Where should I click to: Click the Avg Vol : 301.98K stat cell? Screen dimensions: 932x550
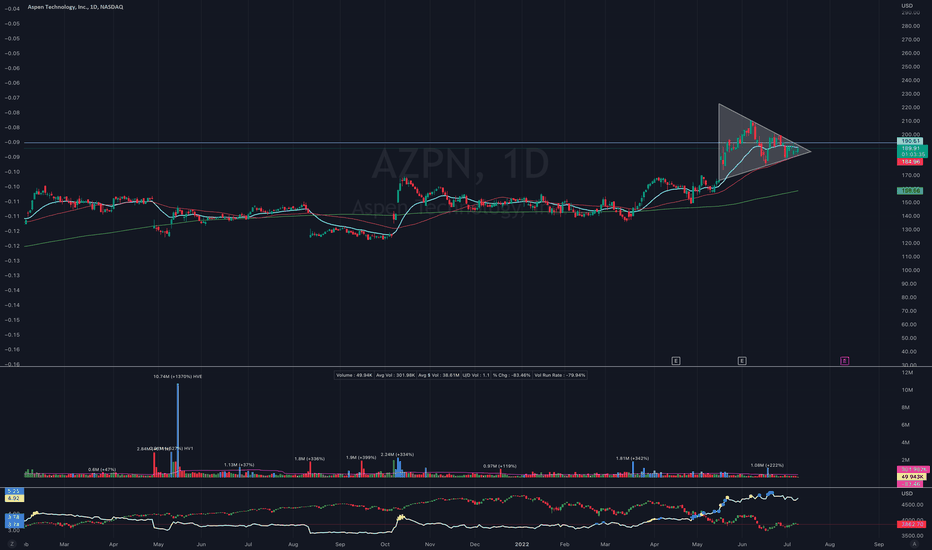(x=395, y=375)
